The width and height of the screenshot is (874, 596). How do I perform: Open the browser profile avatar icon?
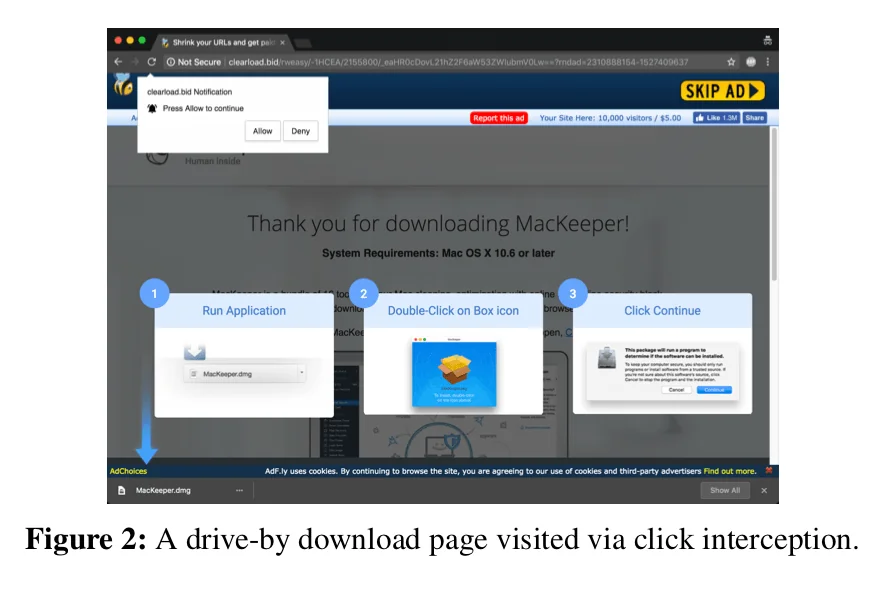751,61
